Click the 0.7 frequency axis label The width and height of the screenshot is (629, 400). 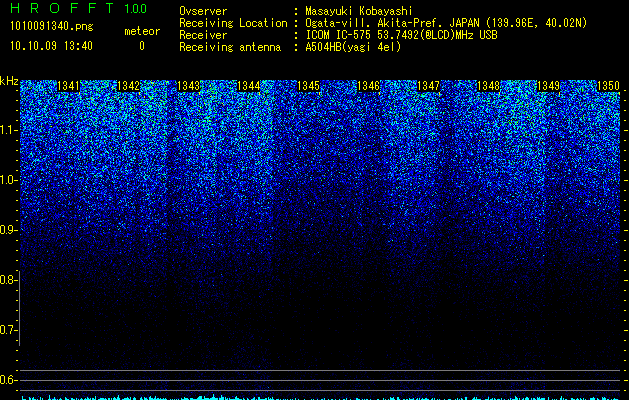click(7, 330)
